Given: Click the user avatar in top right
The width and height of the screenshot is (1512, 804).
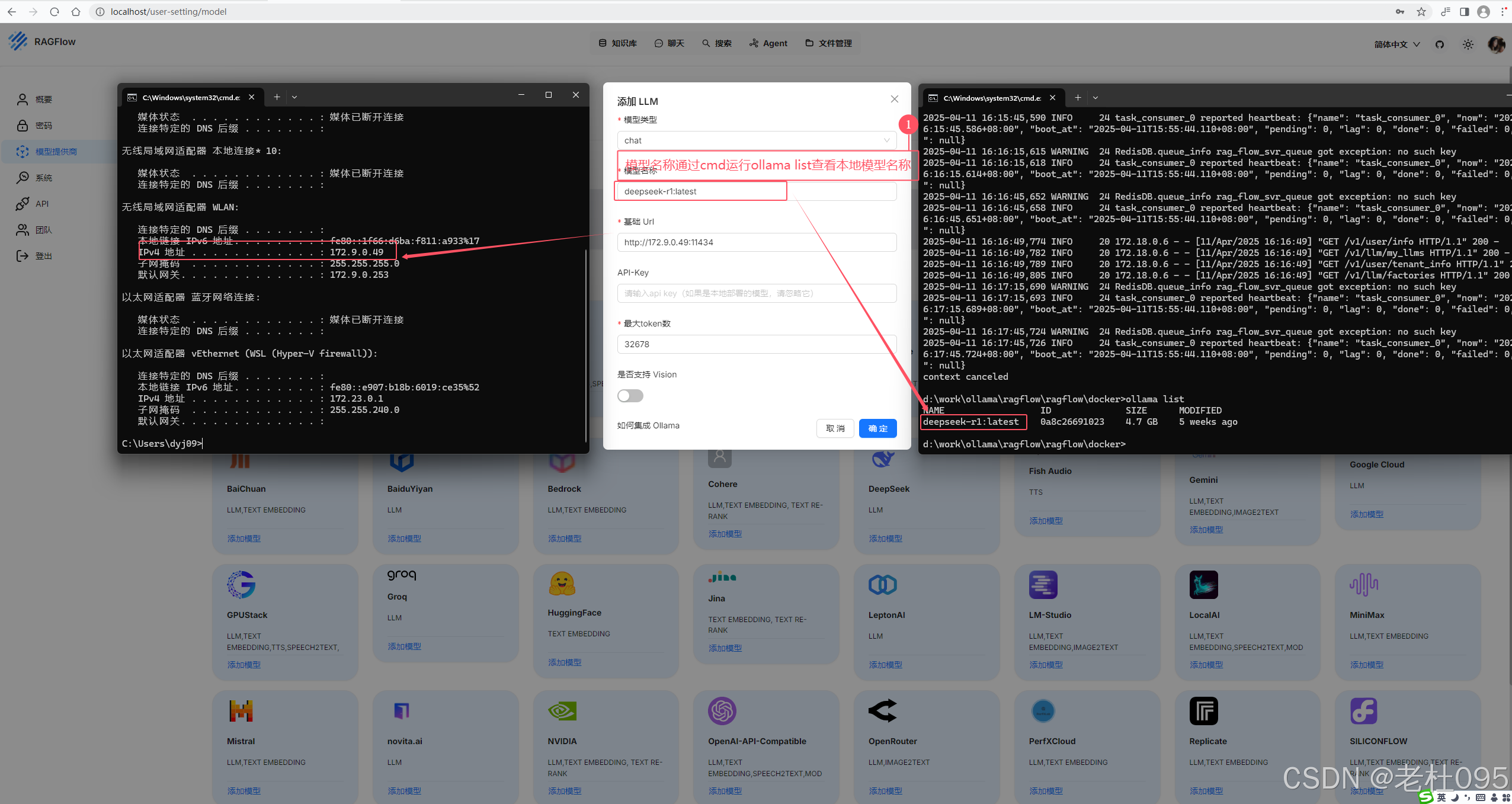Looking at the screenshot, I should click(1496, 44).
